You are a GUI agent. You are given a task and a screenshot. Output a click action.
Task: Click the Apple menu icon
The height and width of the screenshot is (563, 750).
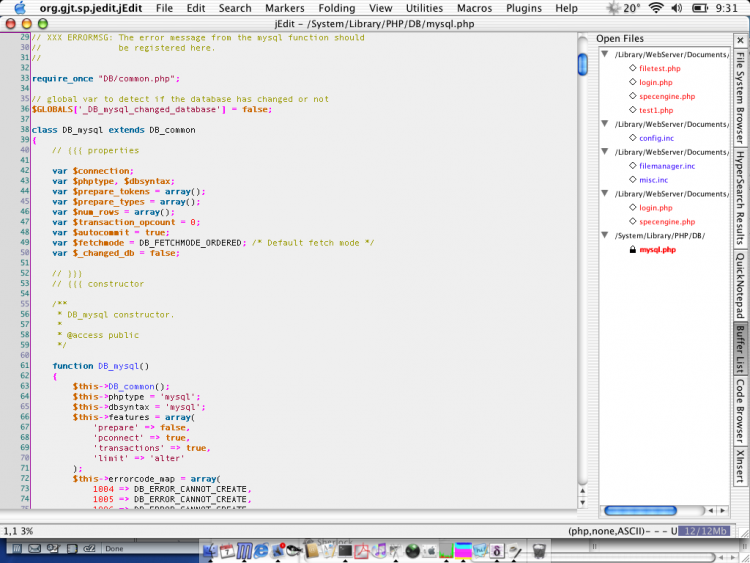[x=19, y=8]
